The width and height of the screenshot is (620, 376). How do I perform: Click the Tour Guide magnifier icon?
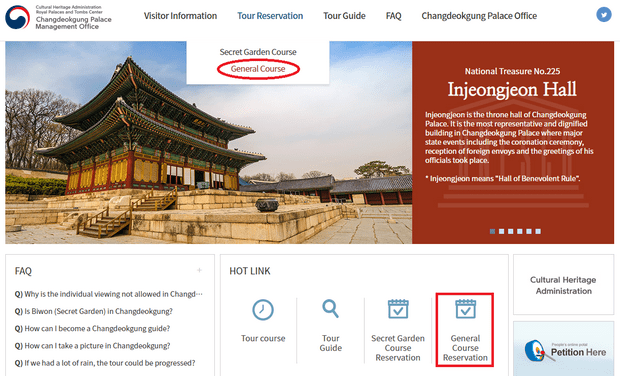click(x=331, y=308)
